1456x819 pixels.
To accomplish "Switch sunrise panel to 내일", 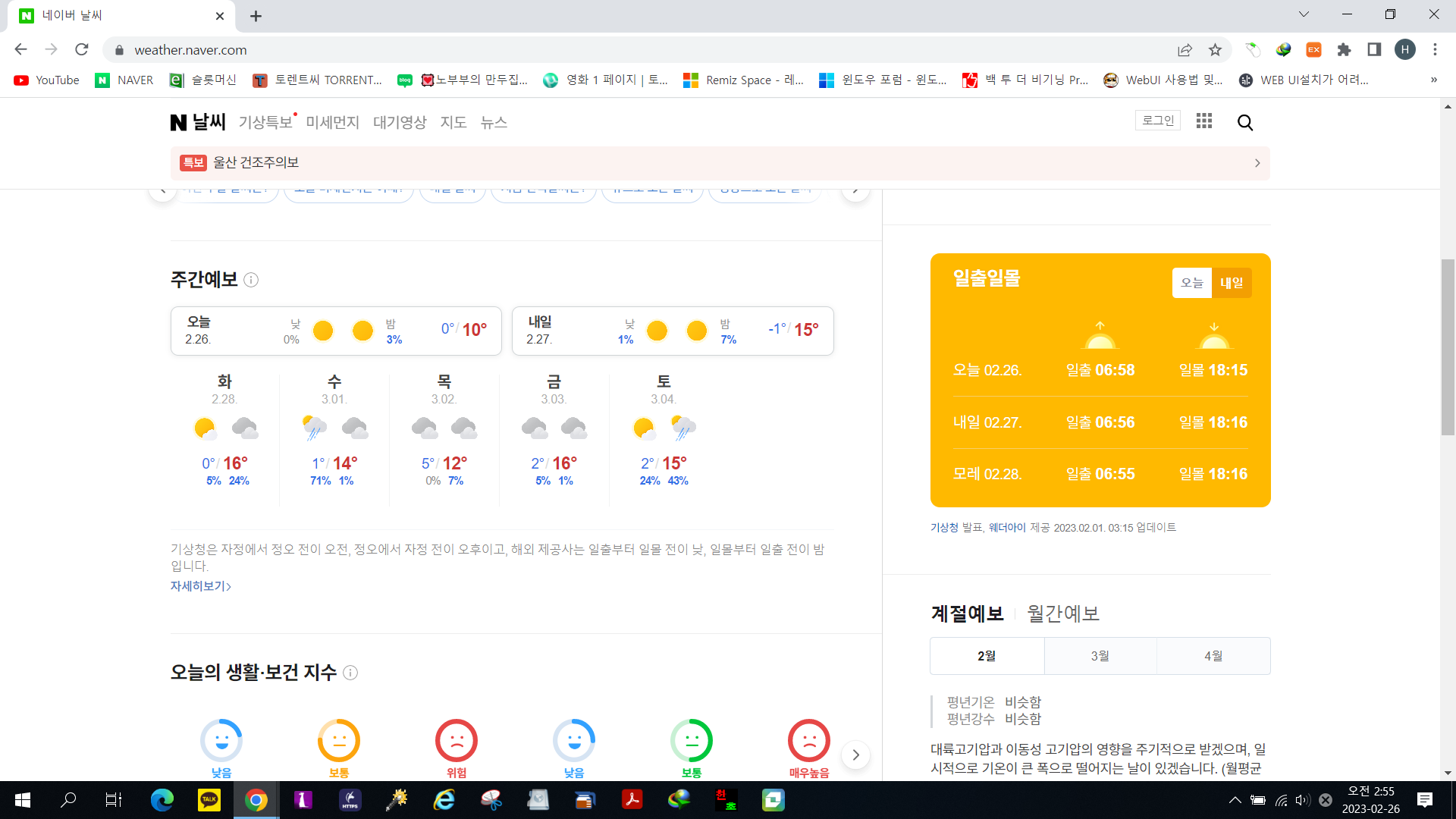I will click(1232, 283).
